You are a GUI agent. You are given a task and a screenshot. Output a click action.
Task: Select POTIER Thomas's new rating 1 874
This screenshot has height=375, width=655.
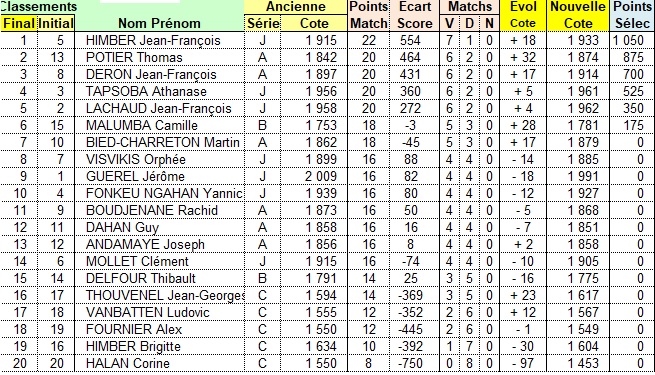coord(578,57)
